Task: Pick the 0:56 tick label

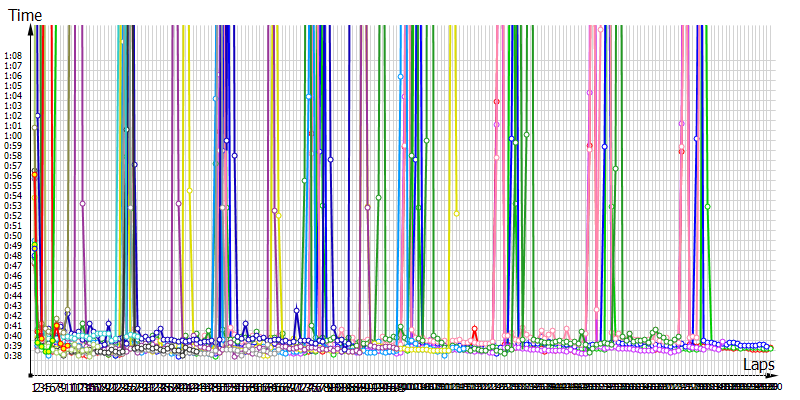Action: (x=13, y=175)
